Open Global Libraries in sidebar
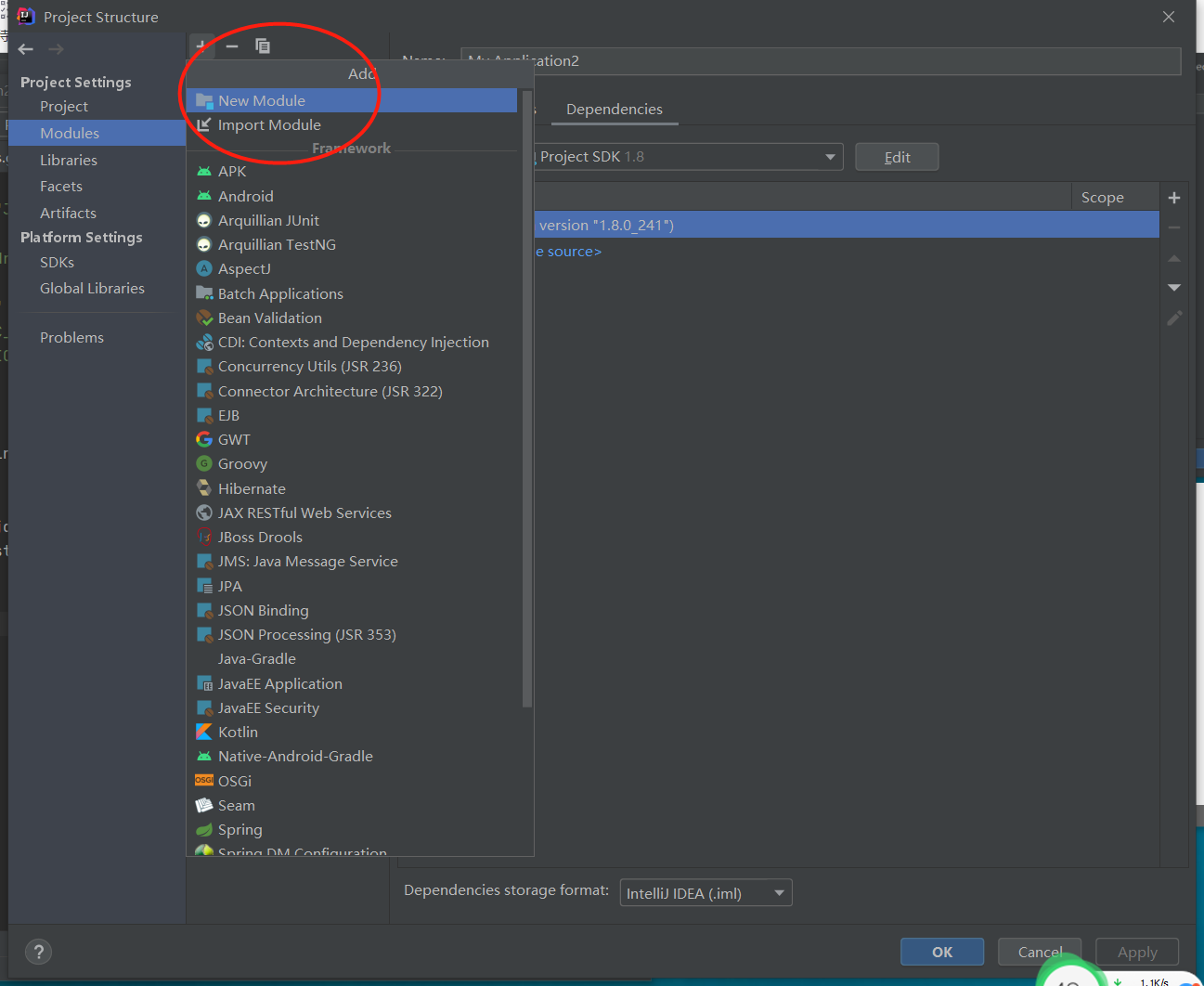Image resolution: width=1204 pixels, height=986 pixels. [97, 288]
